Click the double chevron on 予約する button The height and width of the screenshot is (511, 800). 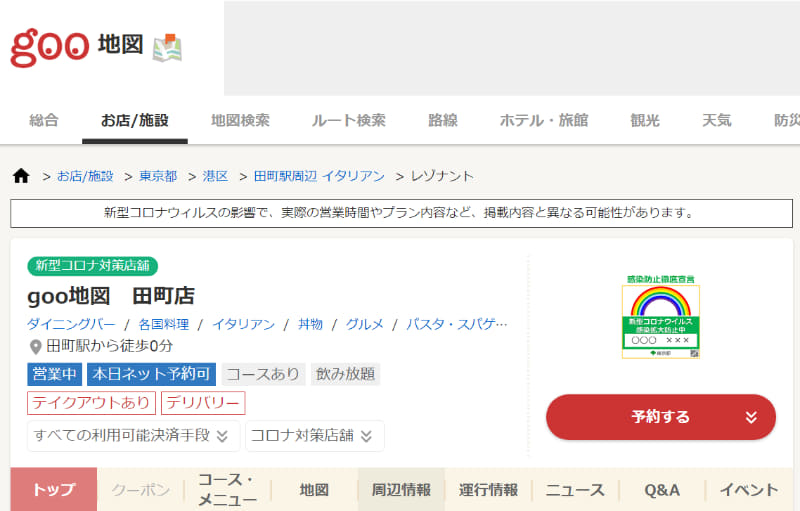[x=751, y=417]
